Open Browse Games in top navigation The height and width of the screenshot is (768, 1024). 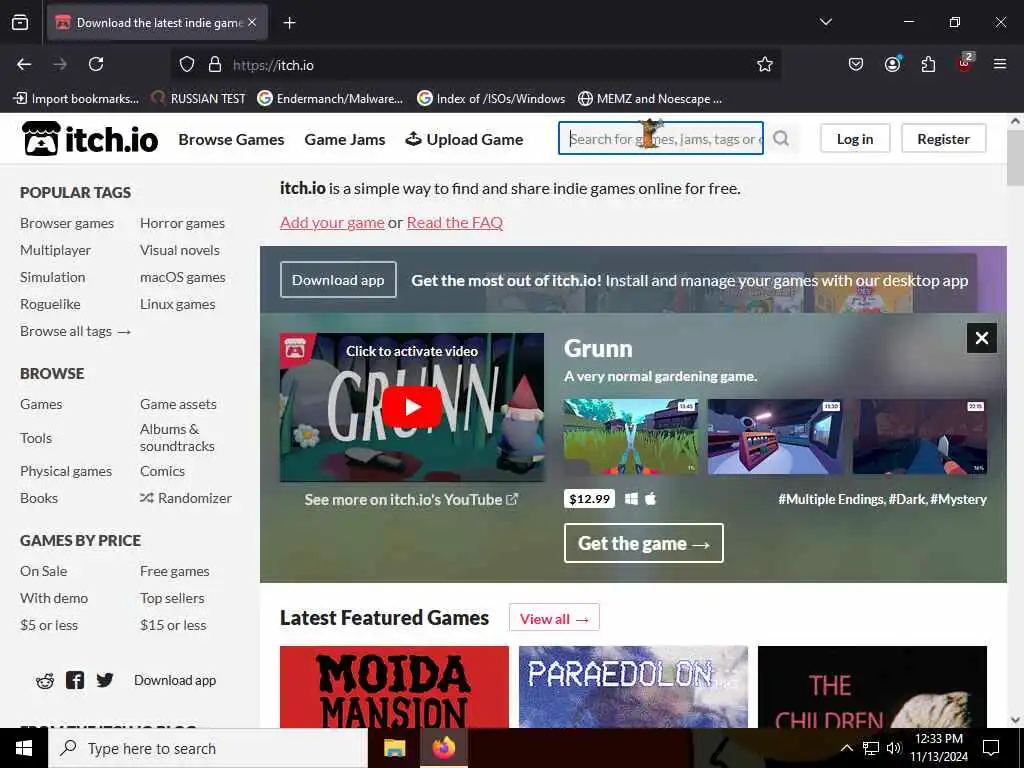pyautogui.click(x=231, y=139)
